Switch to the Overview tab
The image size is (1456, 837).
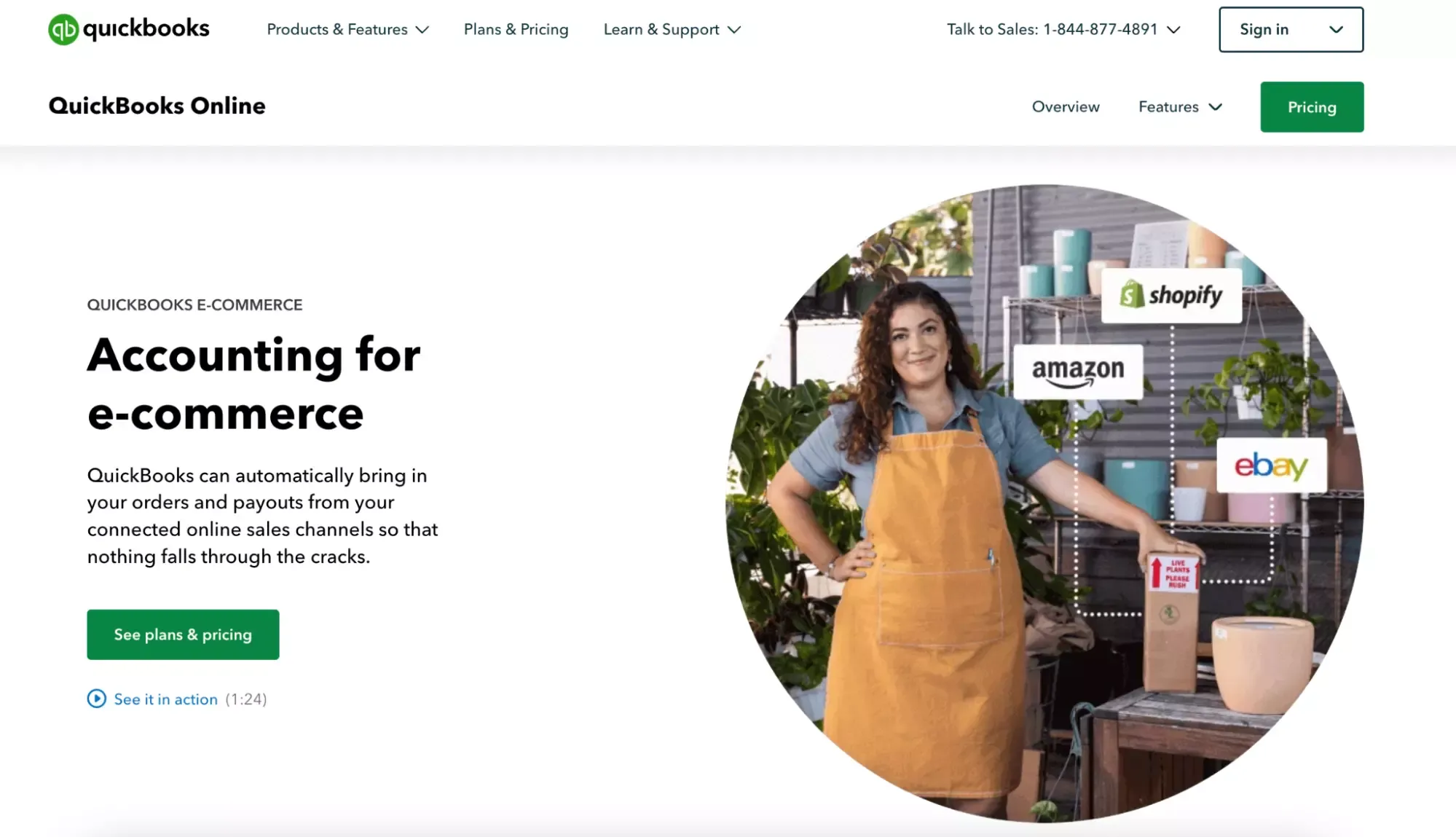1065,106
